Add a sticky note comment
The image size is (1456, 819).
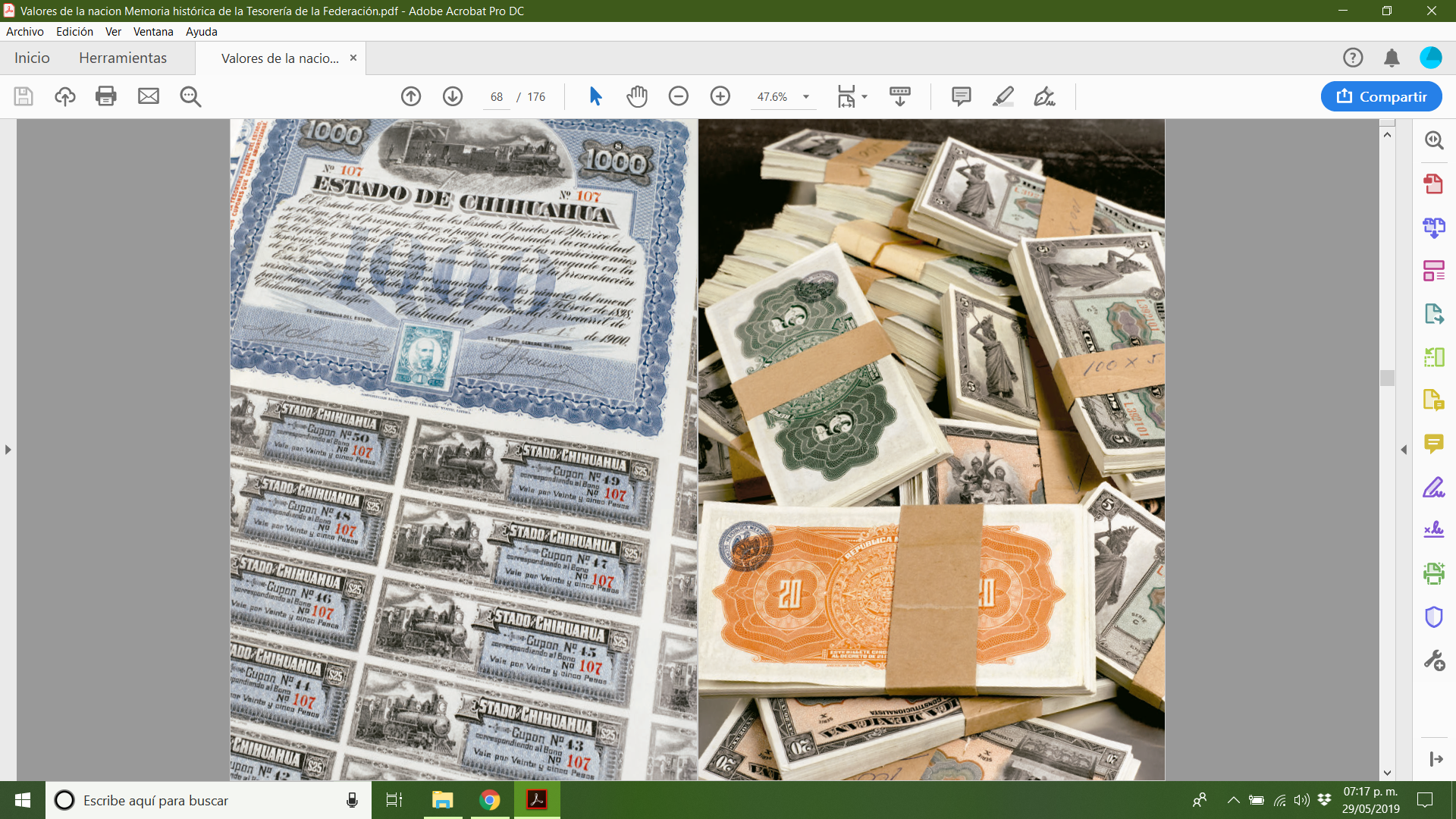(x=961, y=96)
